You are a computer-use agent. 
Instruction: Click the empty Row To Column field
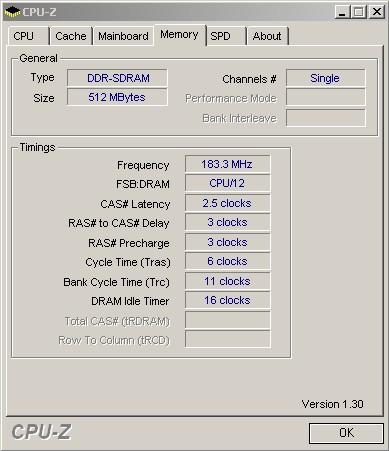[228, 339]
